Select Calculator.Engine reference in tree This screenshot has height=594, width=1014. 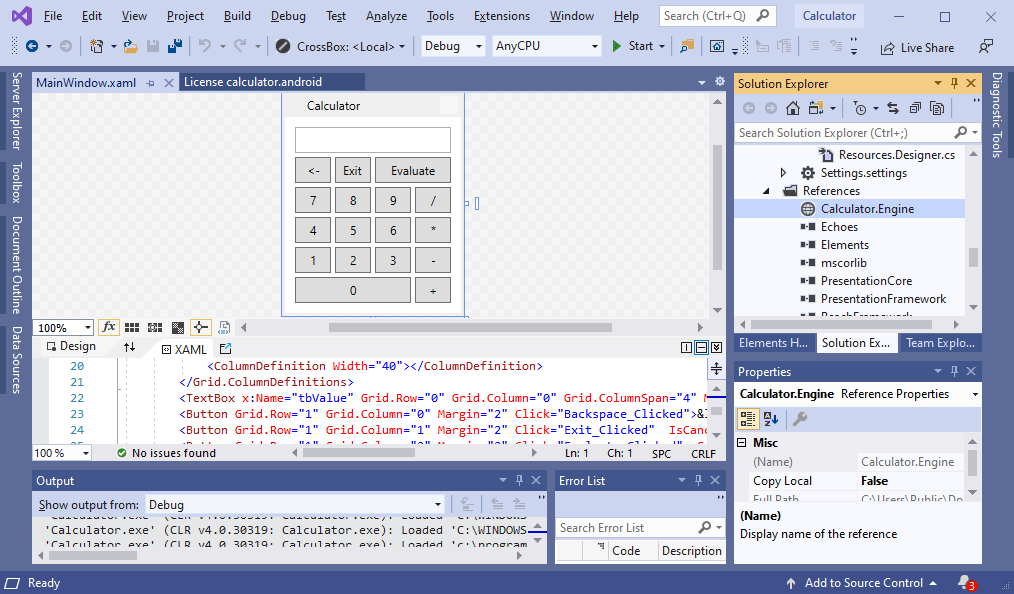[x=867, y=209]
